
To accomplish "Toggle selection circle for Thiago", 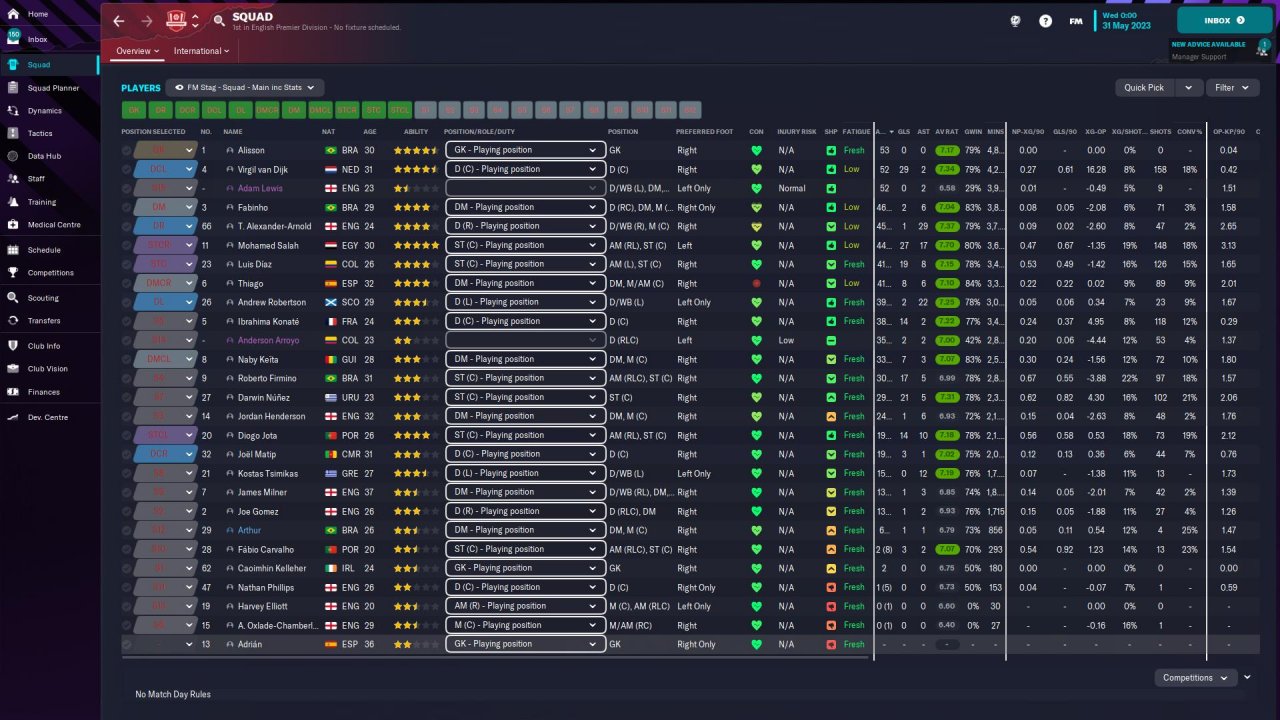I will tap(127, 283).
